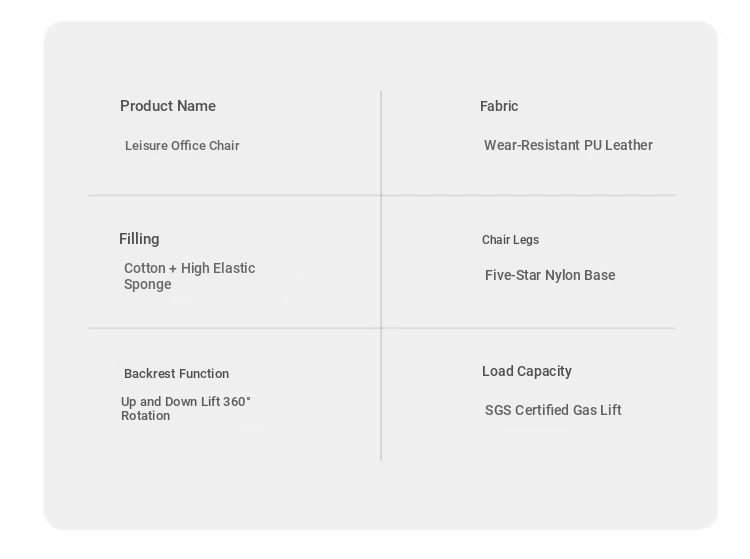This screenshot has width=750, height=559.
Task: Click the word Rotation under Backrest Function
Action: click(145, 416)
